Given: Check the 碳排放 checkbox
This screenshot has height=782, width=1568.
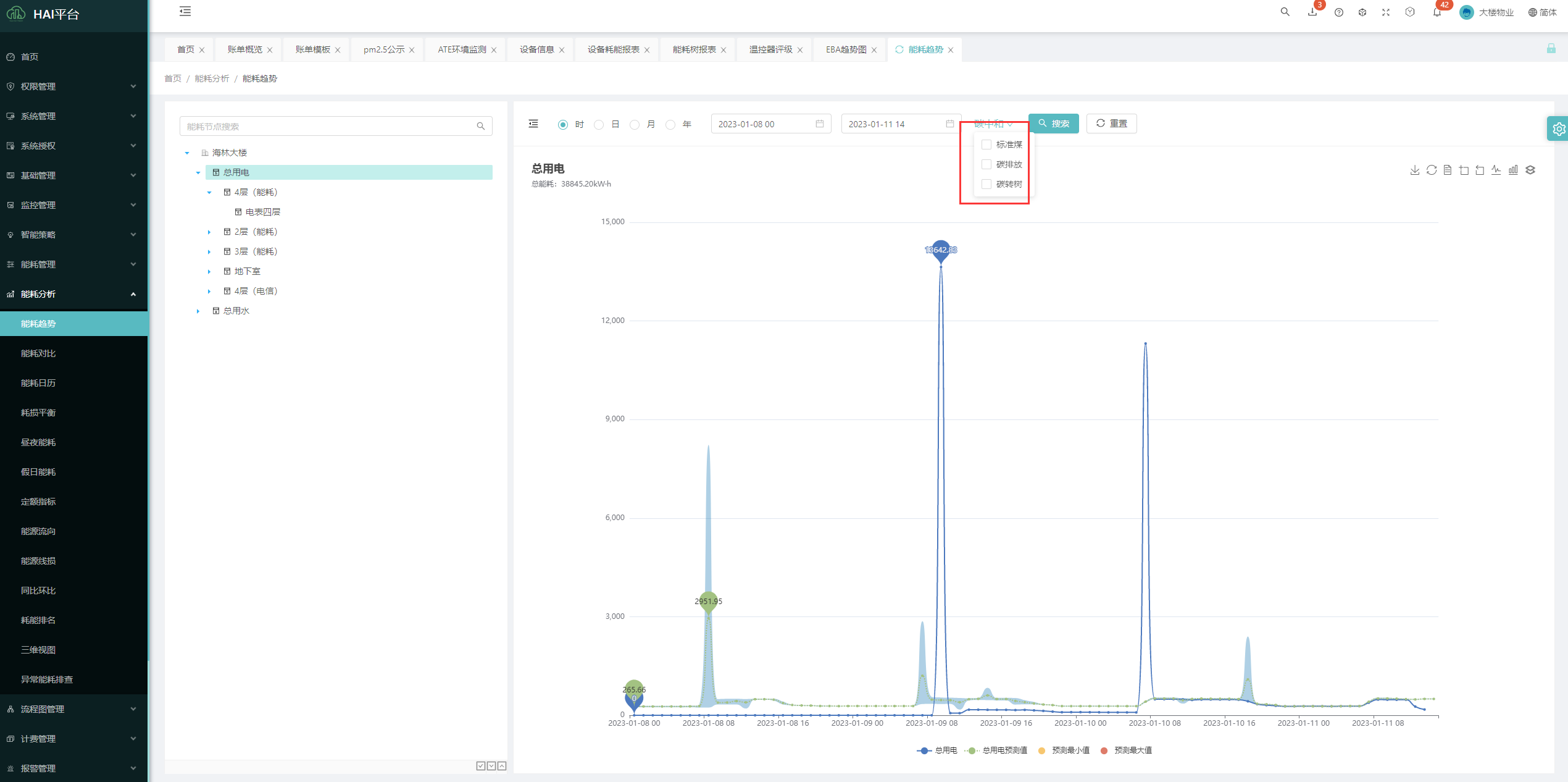Looking at the screenshot, I should tap(986, 164).
